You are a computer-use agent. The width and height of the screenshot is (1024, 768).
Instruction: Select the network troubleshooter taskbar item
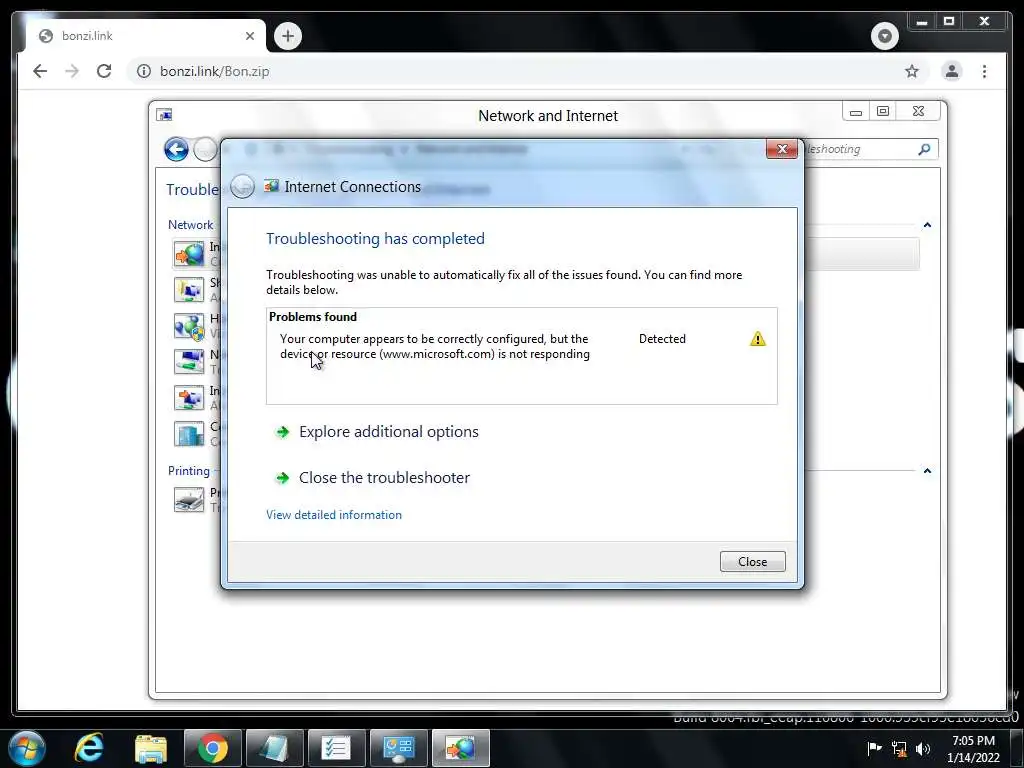tap(460, 748)
